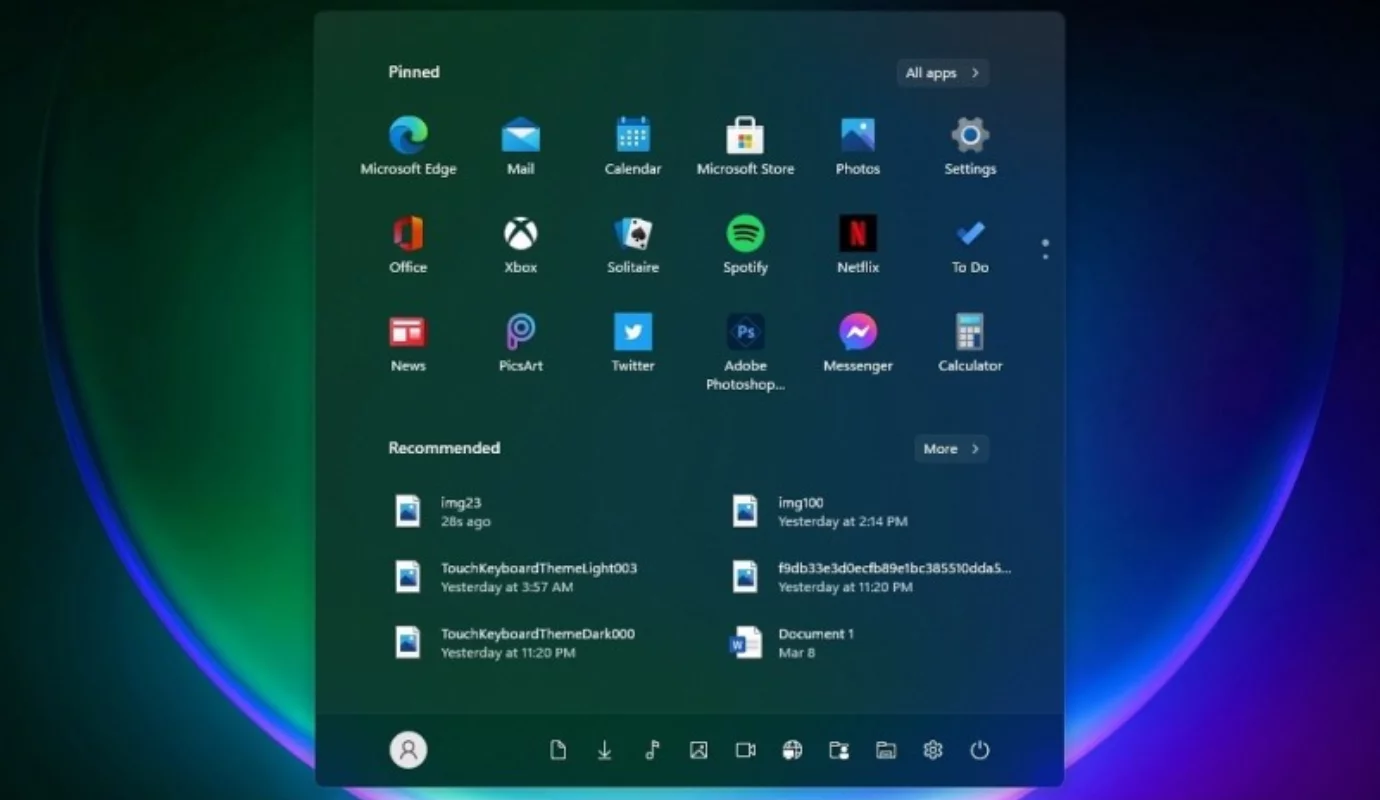This screenshot has height=800, width=1380.
Task: Open Settings gear in bottom bar
Action: coord(933,750)
